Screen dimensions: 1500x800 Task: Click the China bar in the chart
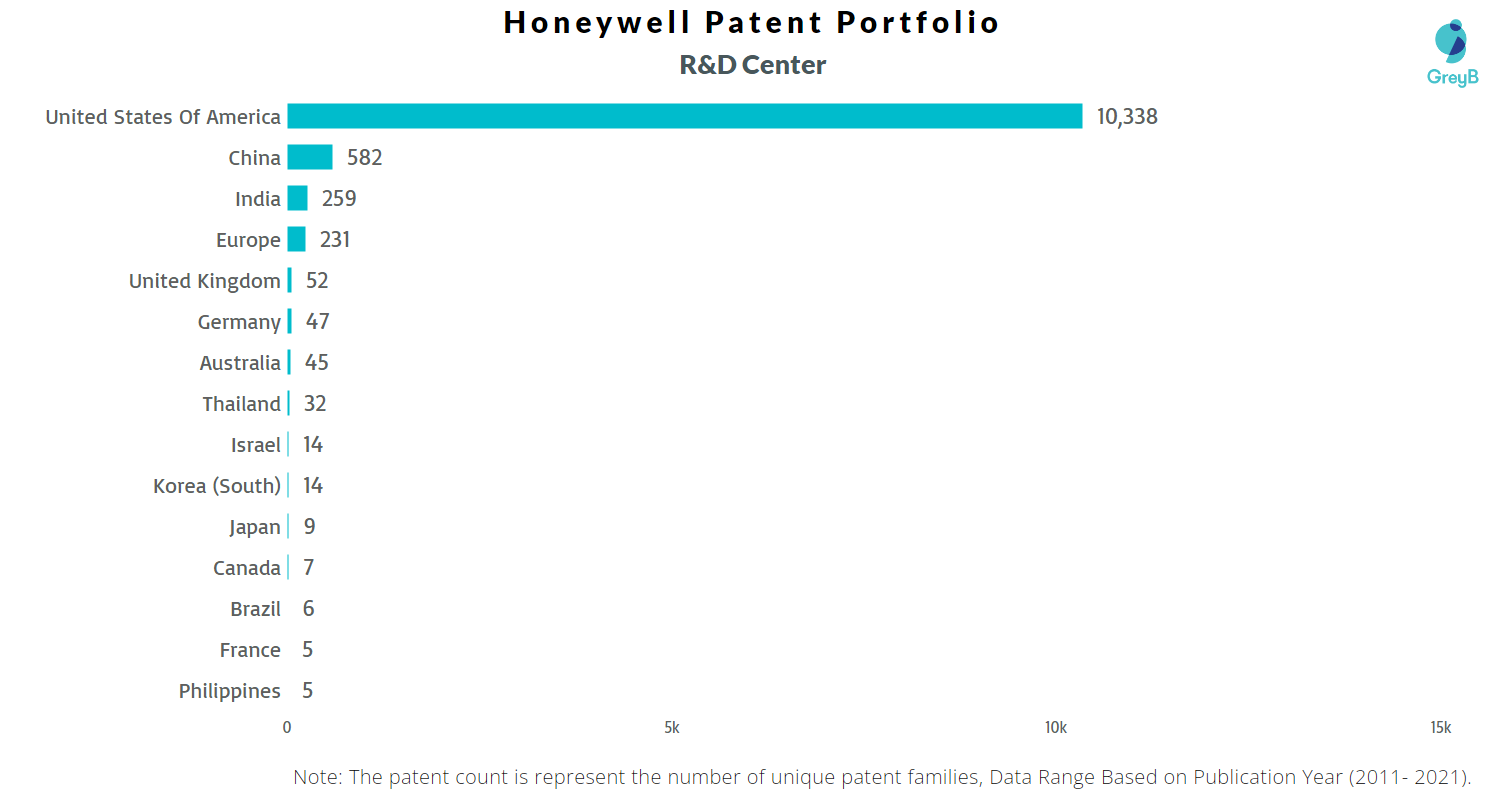click(310, 157)
